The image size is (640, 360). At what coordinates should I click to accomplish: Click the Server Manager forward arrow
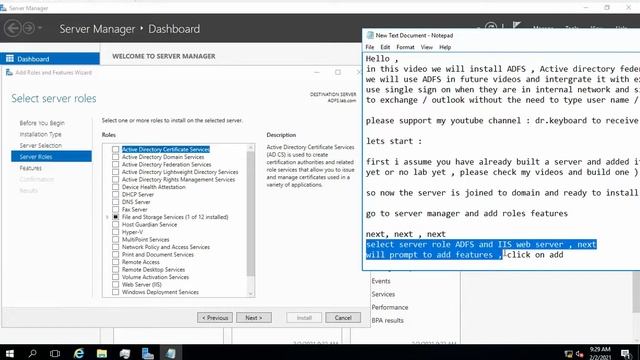[x=29, y=29]
